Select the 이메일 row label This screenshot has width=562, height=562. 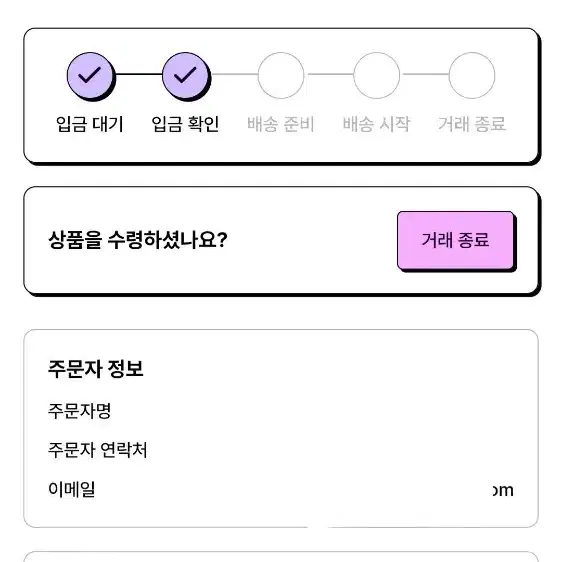coord(72,489)
